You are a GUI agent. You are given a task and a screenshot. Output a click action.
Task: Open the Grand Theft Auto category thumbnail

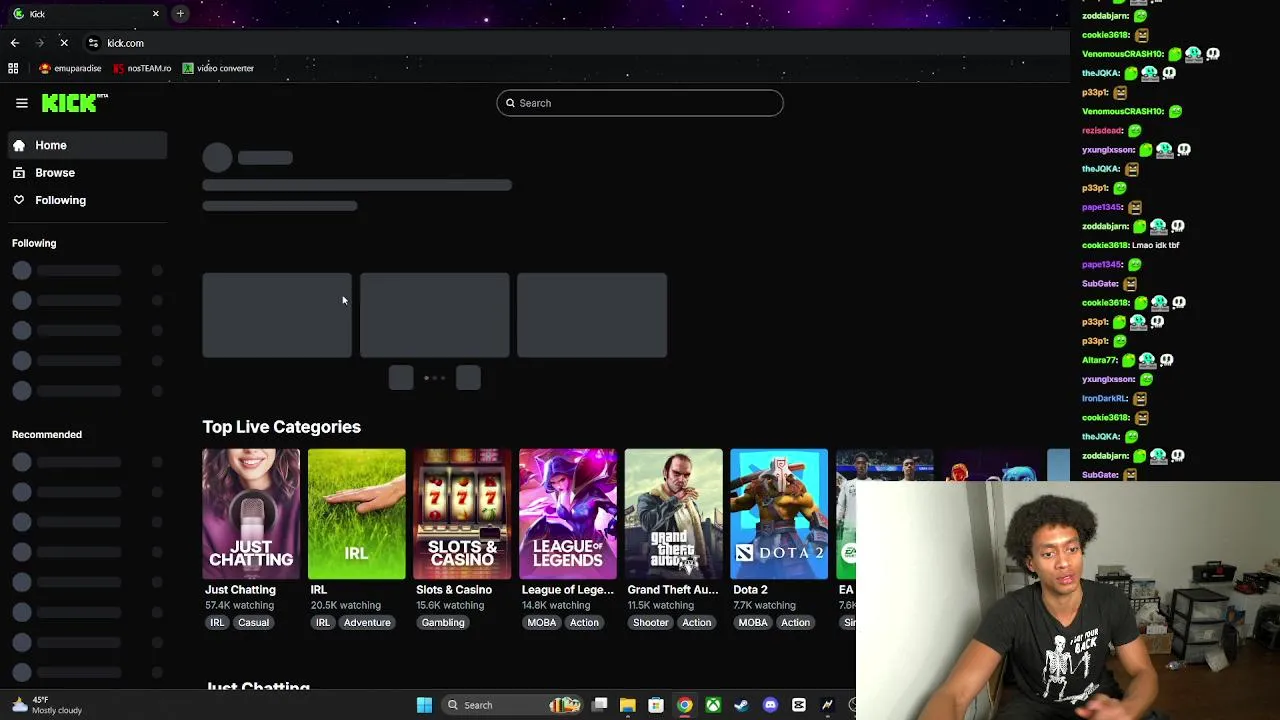pyautogui.click(x=674, y=514)
